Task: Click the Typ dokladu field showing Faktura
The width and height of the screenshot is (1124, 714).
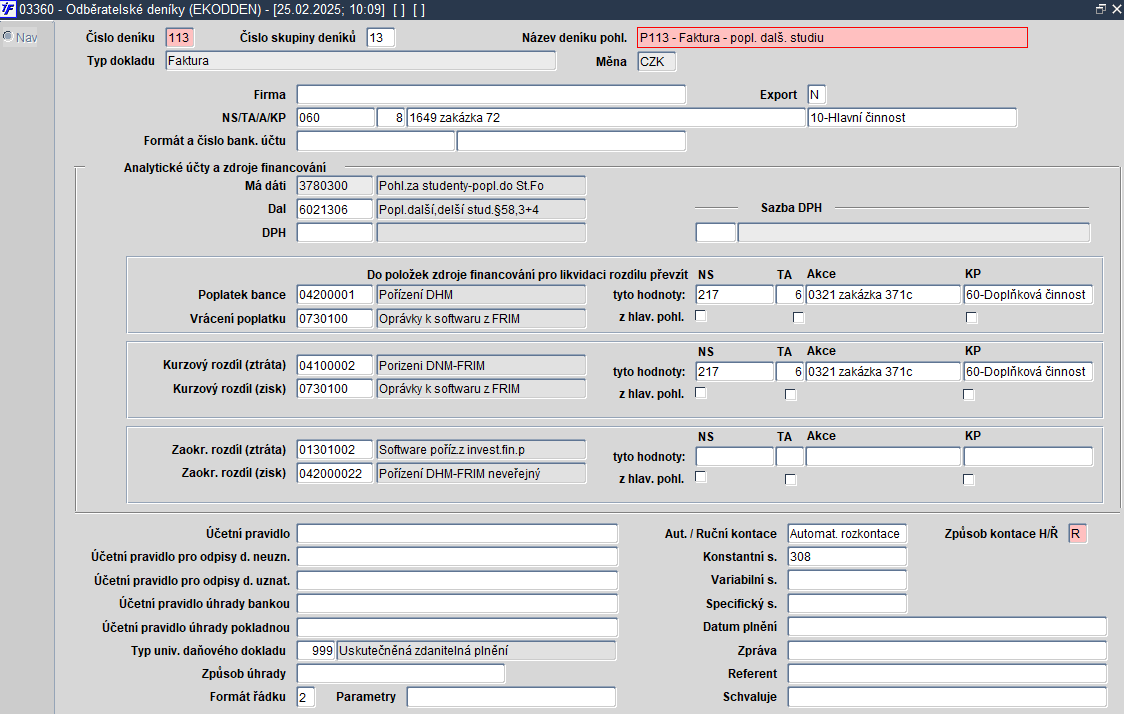Action: click(361, 61)
